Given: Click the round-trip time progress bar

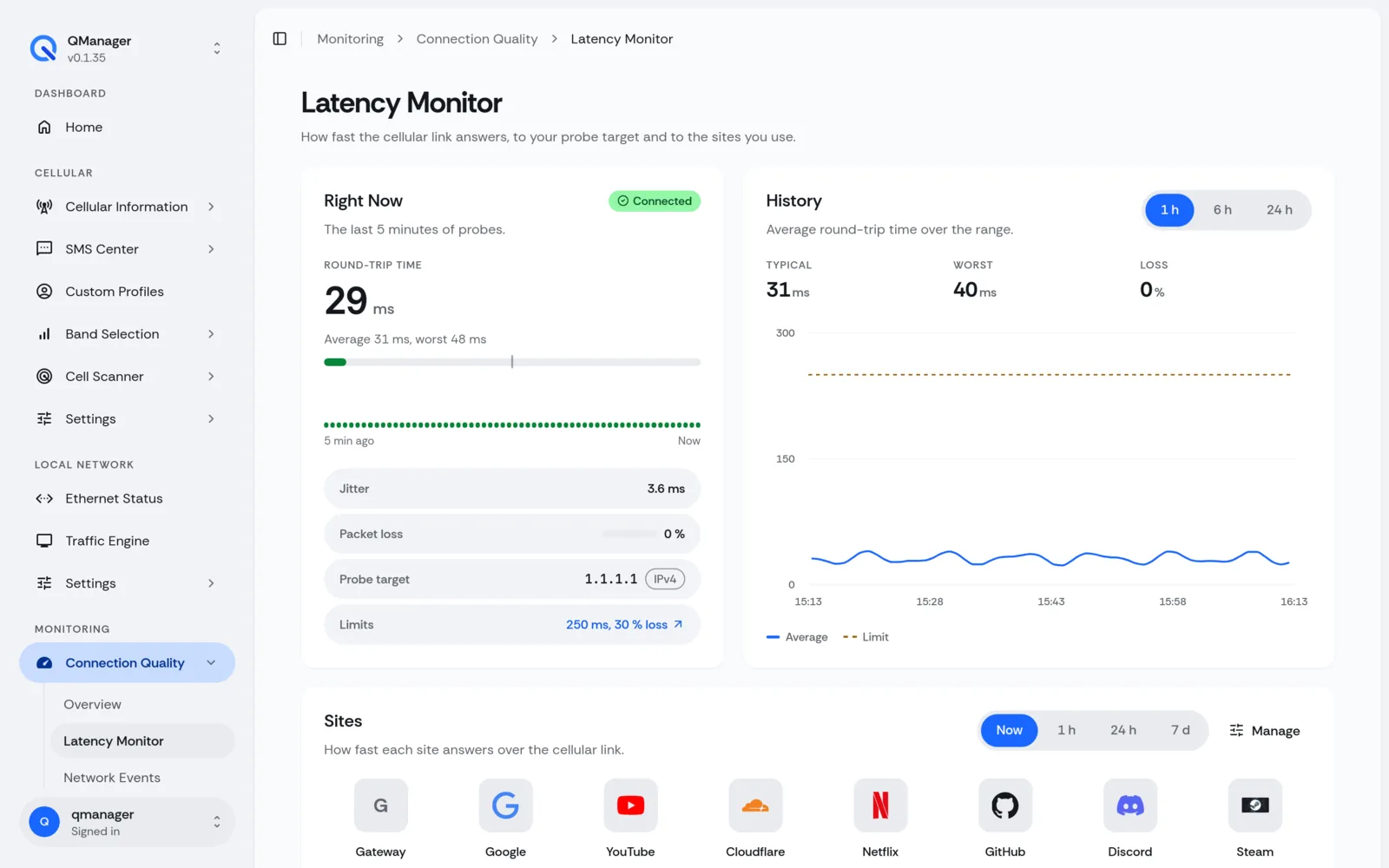Looking at the screenshot, I should coord(512,362).
